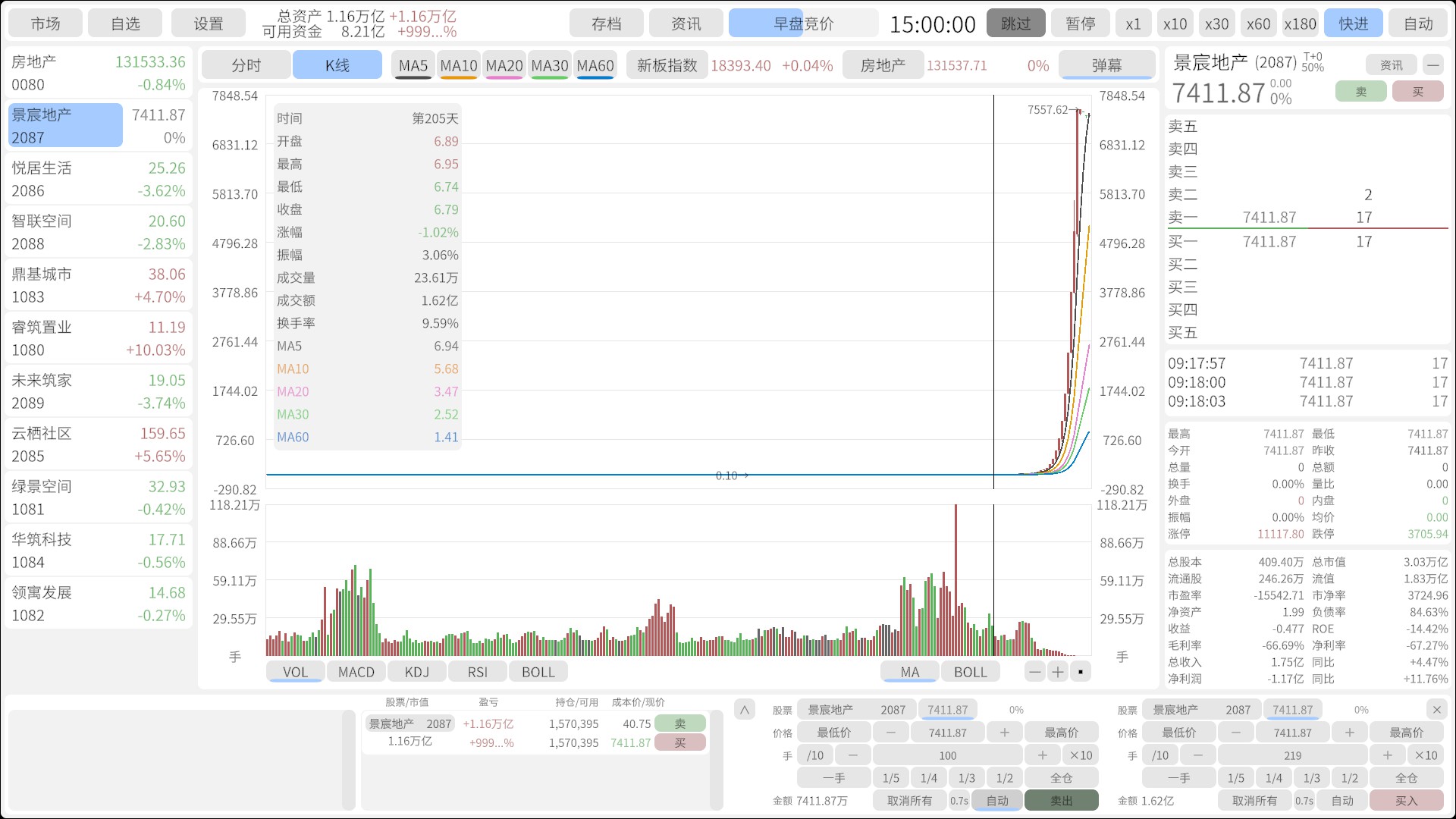Screen dimensions: 1456x819
Task: Switch to the 分时 chart tab
Action: tap(246, 66)
